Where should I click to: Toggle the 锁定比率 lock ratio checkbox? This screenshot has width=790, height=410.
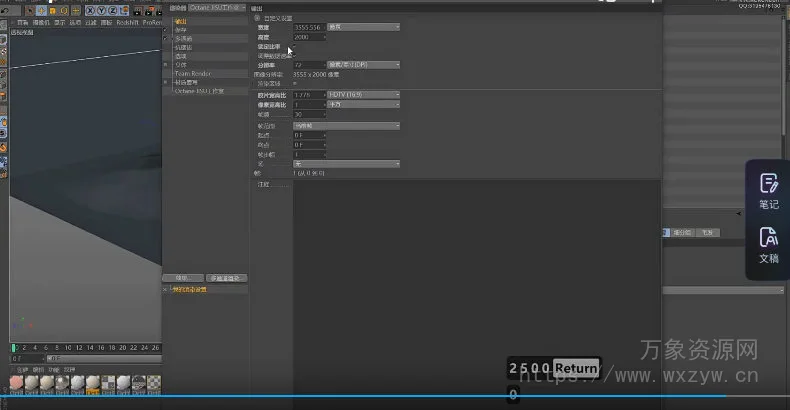click(x=294, y=46)
